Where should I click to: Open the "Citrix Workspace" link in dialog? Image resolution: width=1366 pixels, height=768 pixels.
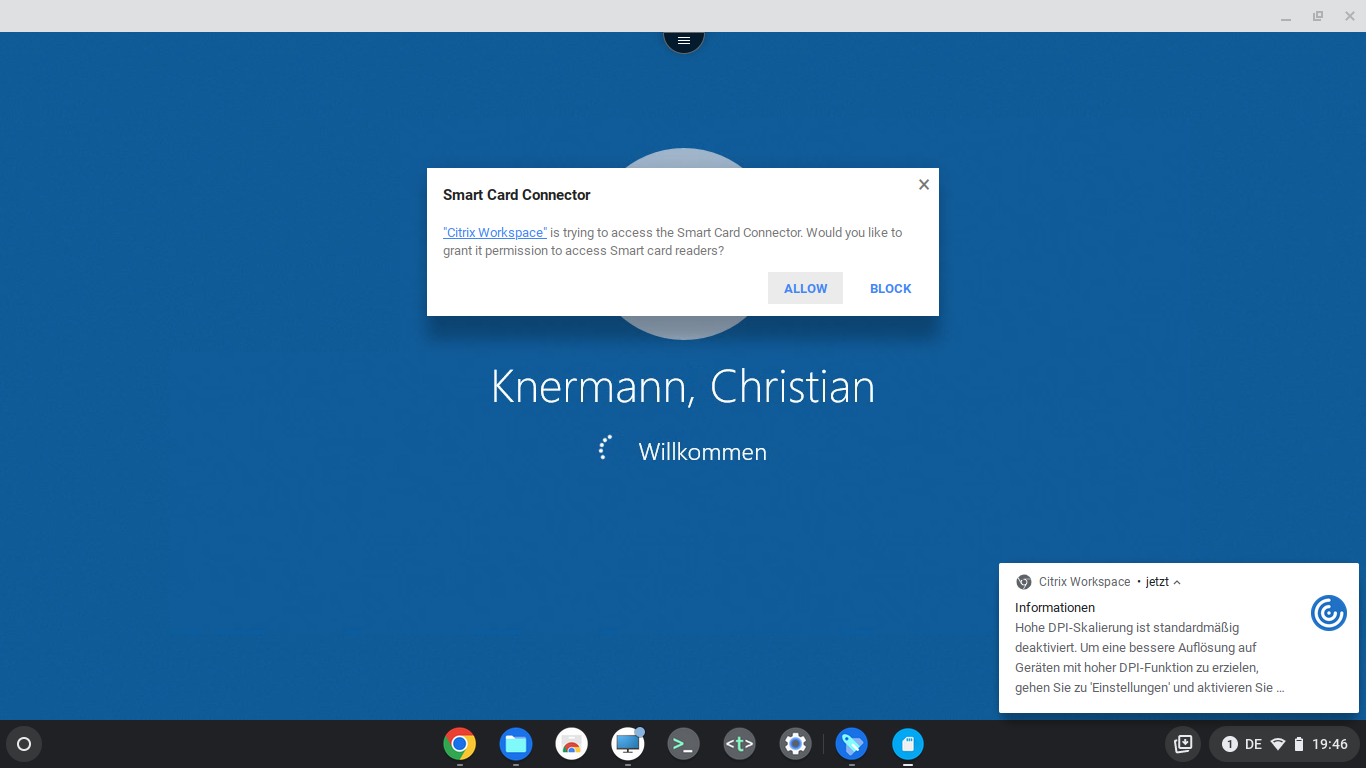coord(495,232)
